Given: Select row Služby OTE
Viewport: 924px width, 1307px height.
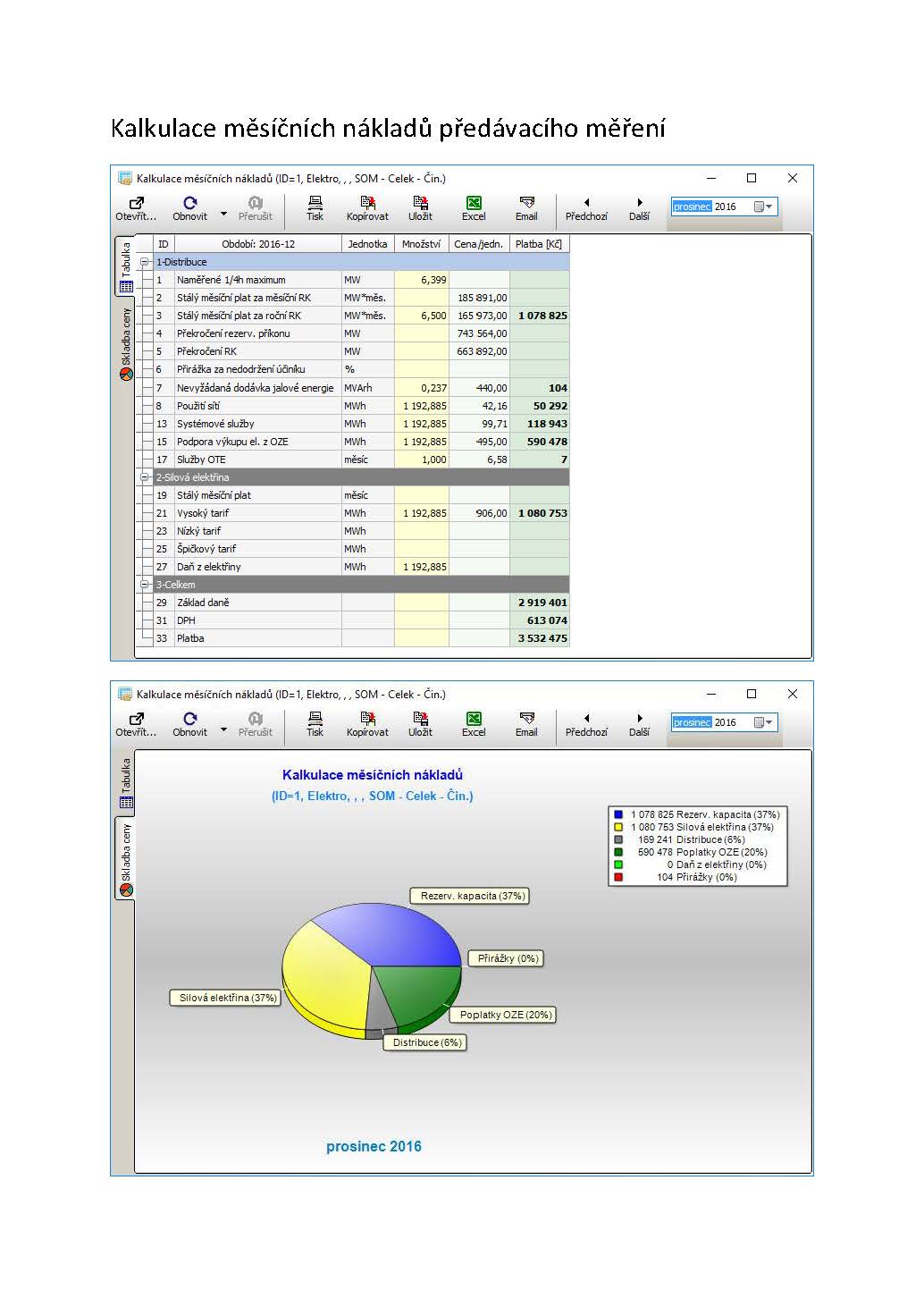Looking at the screenshot, I should (361, 460).
